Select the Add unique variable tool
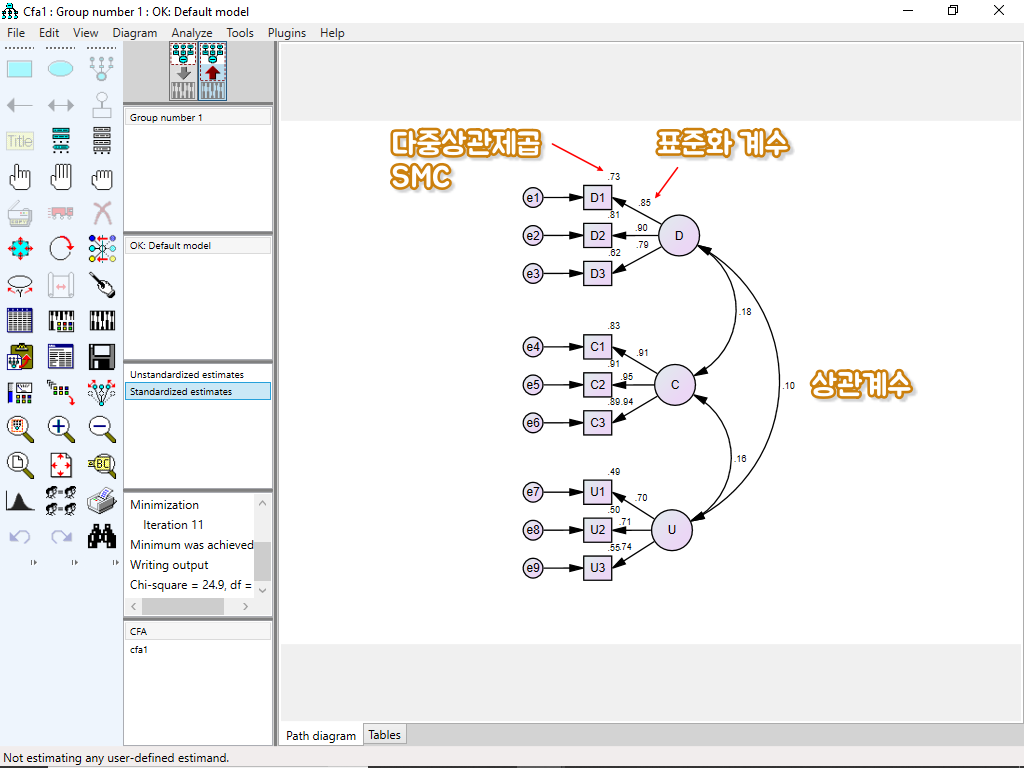Image resolution: width=1024 pixels, height=768 pixels. [x=102, y=105]
